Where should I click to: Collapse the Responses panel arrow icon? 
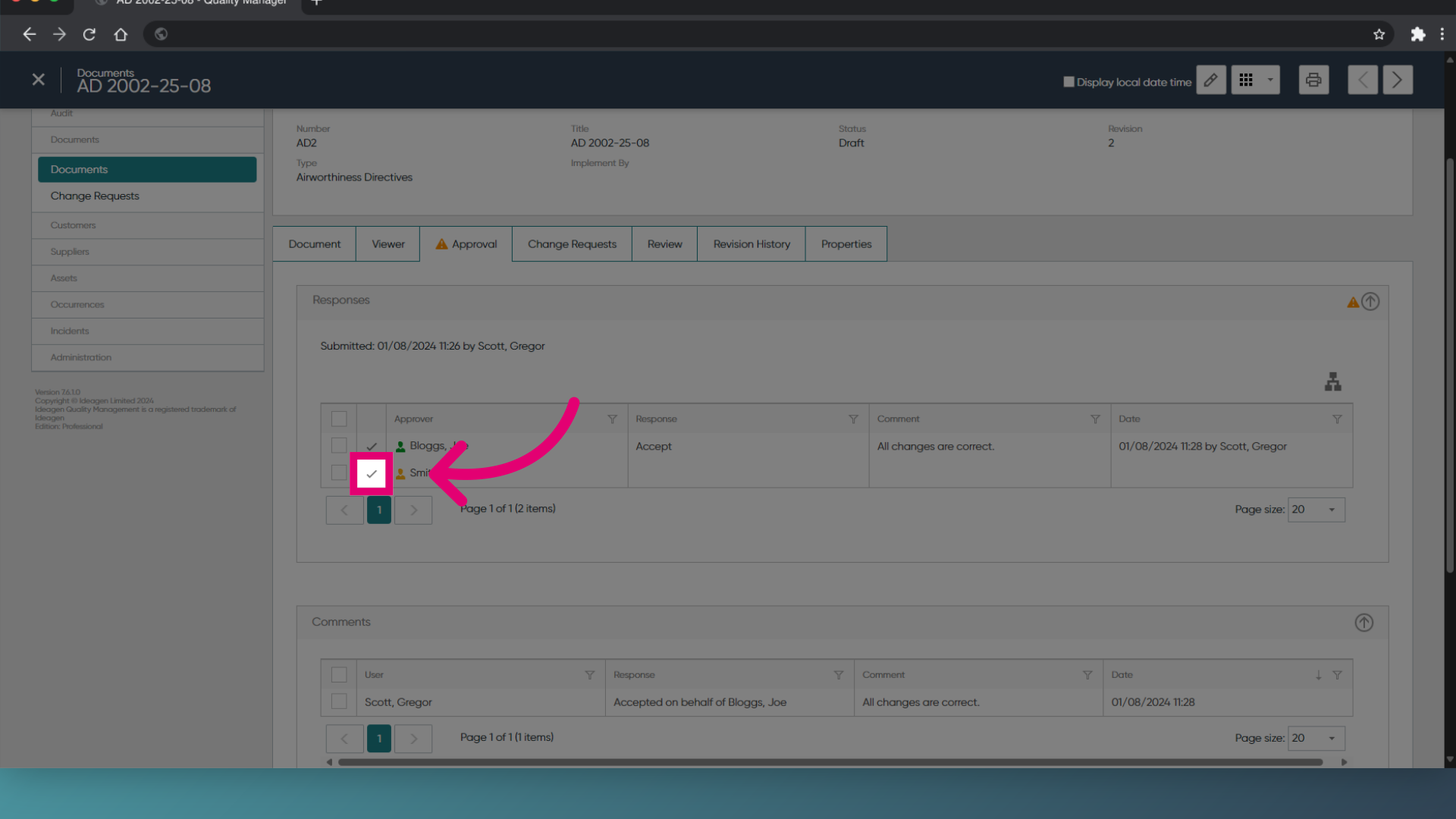click(1370, 302)
